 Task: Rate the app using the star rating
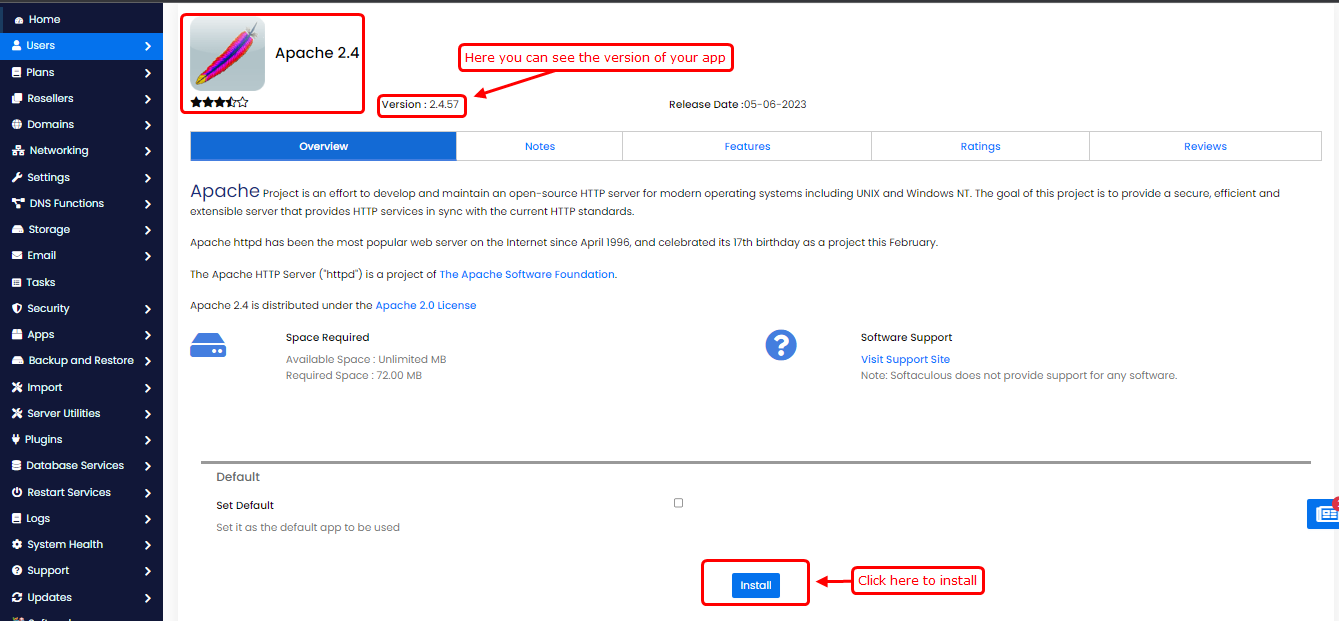click(219, 102)
